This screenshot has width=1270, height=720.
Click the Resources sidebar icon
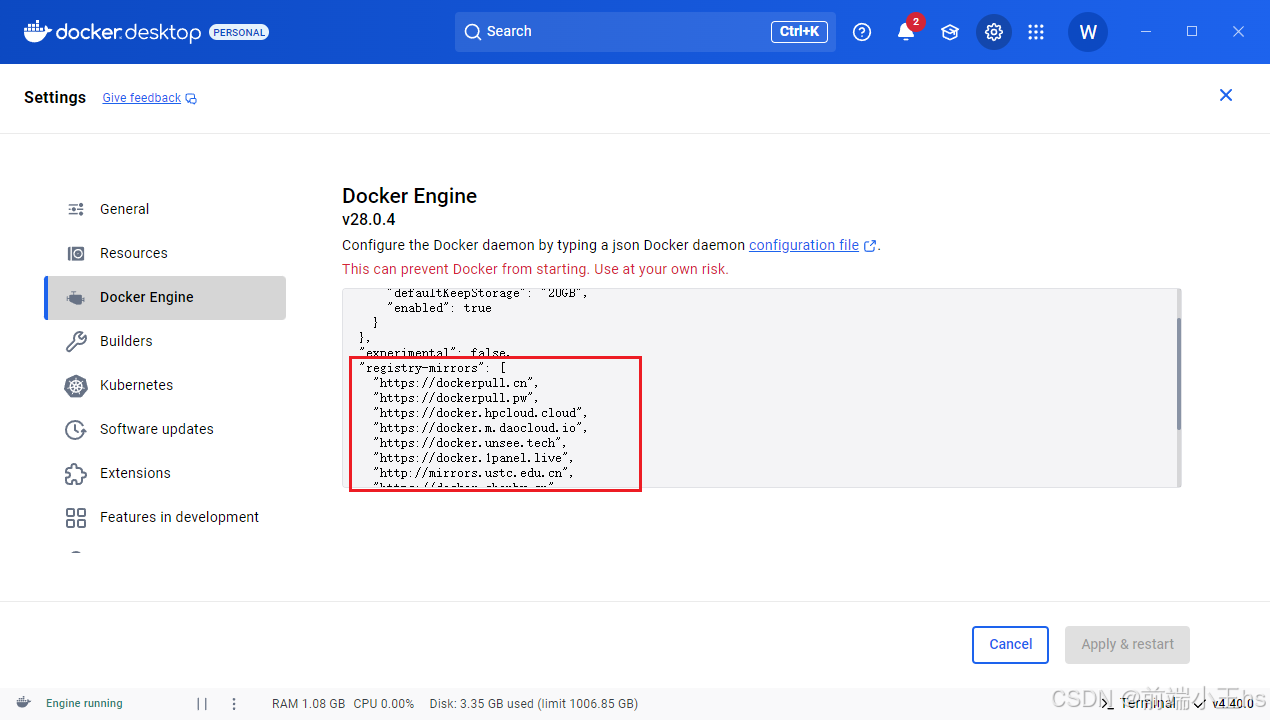click(x=76, y=253)
